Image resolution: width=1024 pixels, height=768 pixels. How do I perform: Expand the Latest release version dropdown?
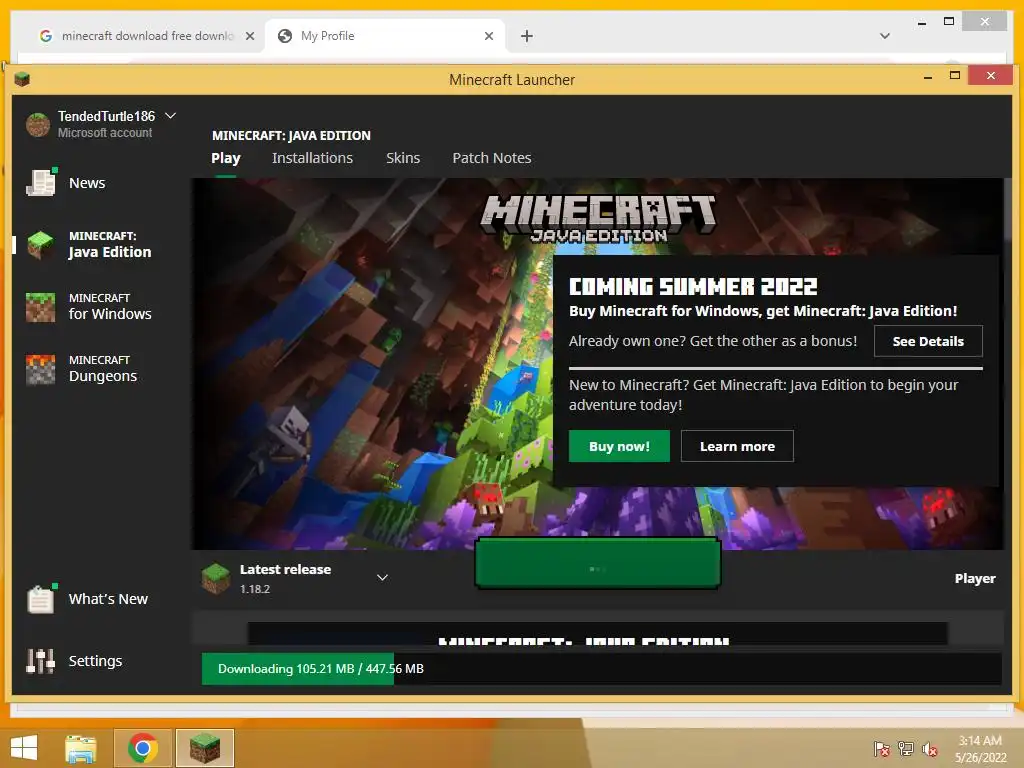point(383,577)
